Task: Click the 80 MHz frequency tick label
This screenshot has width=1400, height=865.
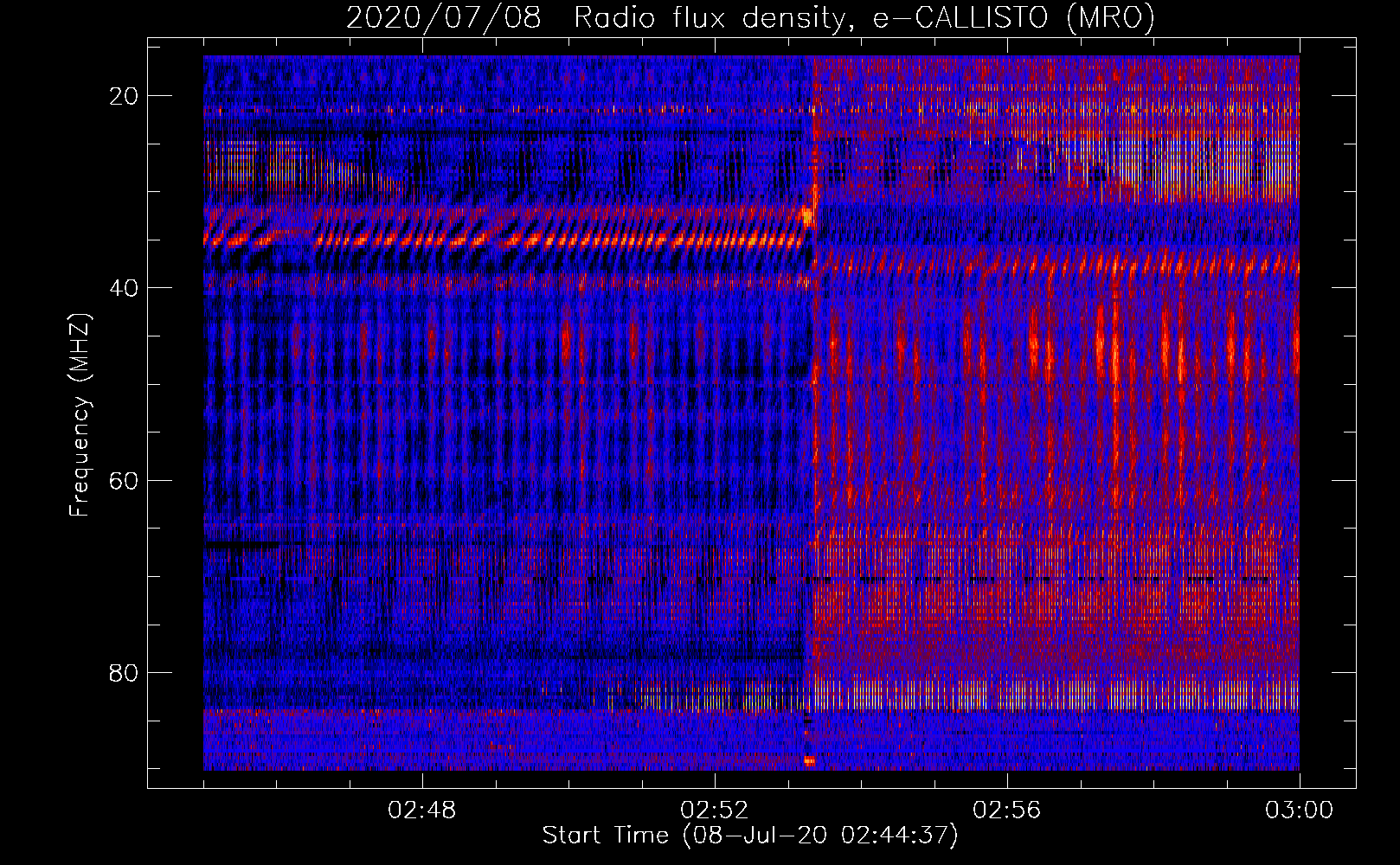Action: click(125, 672)
